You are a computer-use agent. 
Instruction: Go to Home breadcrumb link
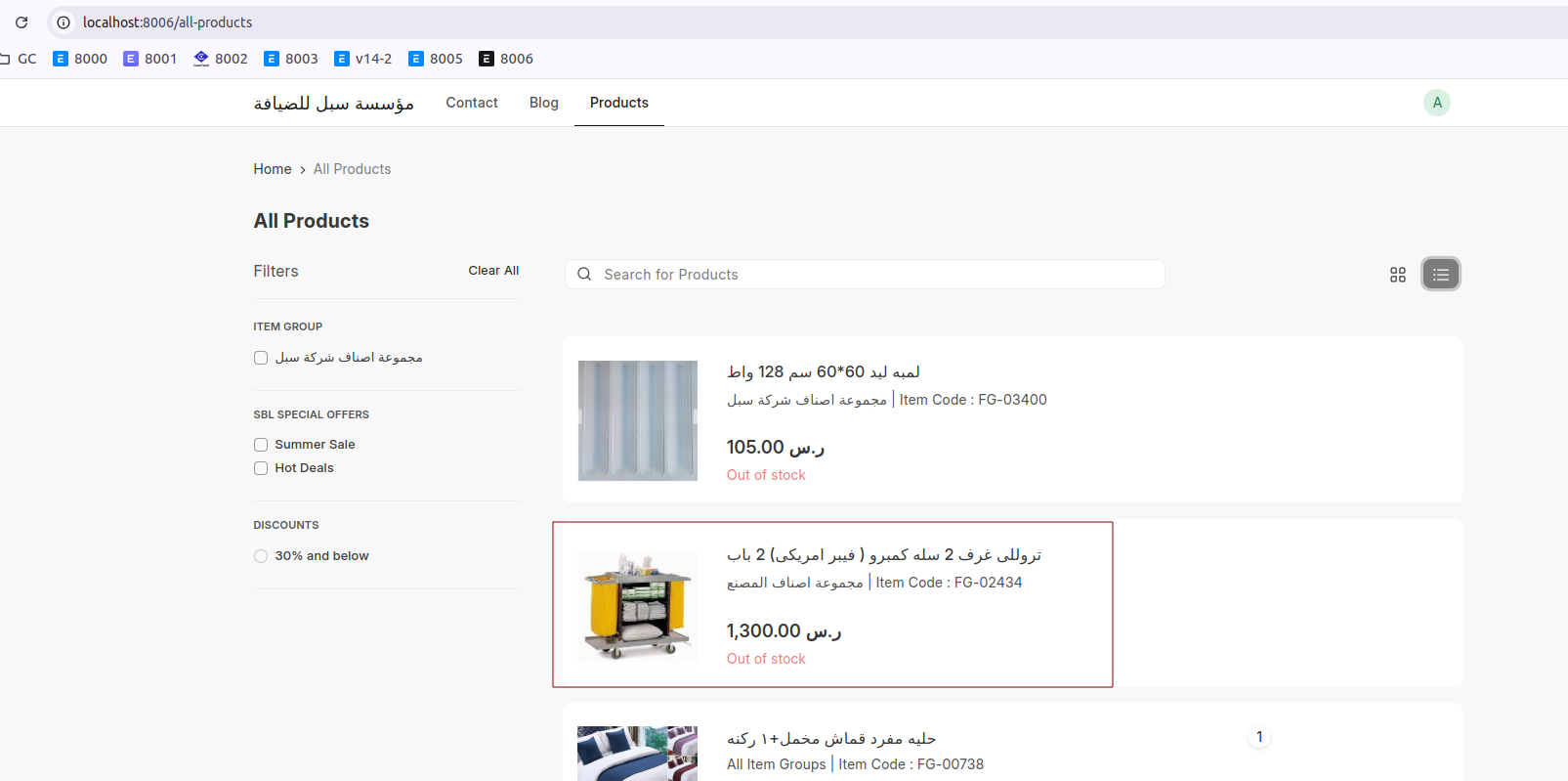point(273,169)
